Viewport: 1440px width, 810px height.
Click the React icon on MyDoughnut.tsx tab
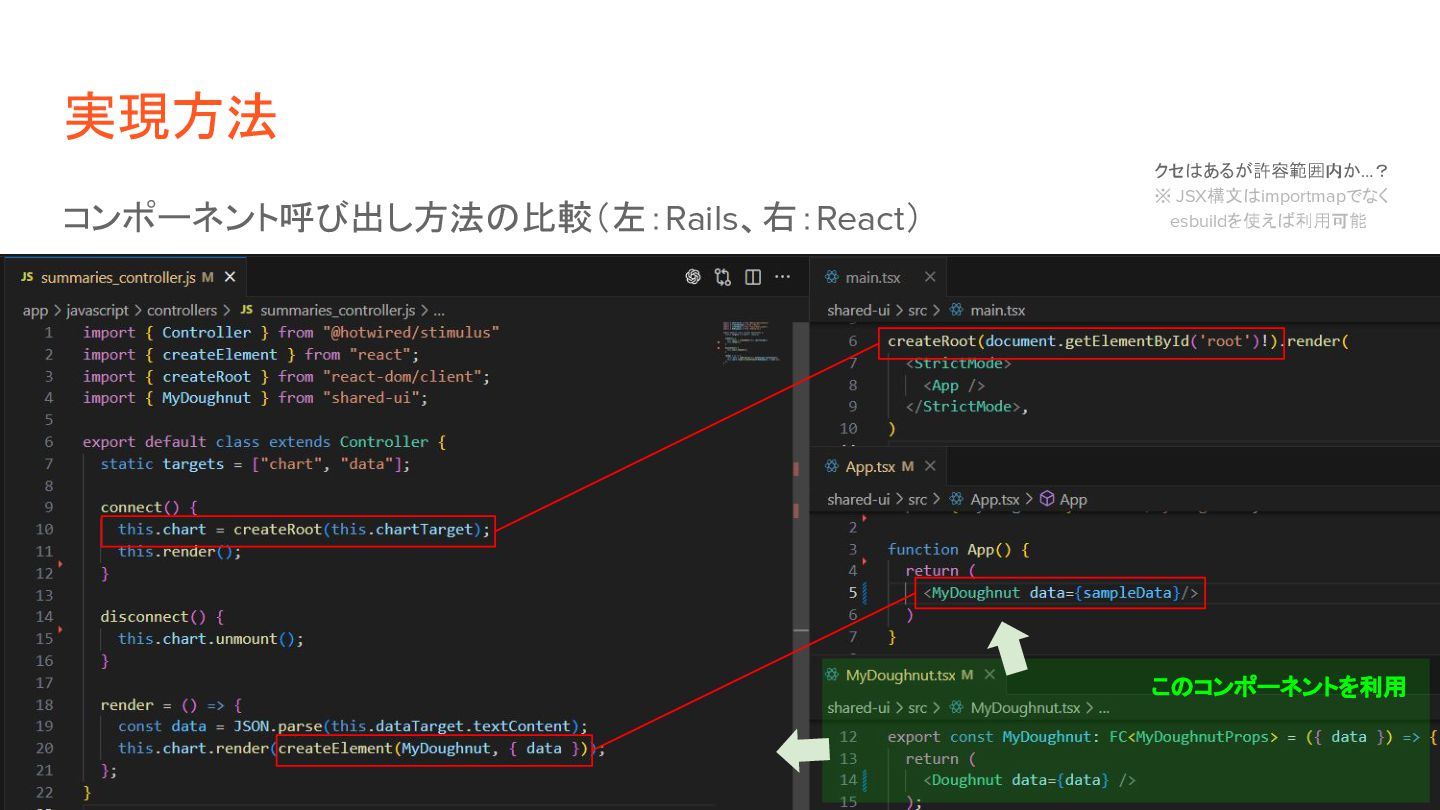click(x=832, y=675)
